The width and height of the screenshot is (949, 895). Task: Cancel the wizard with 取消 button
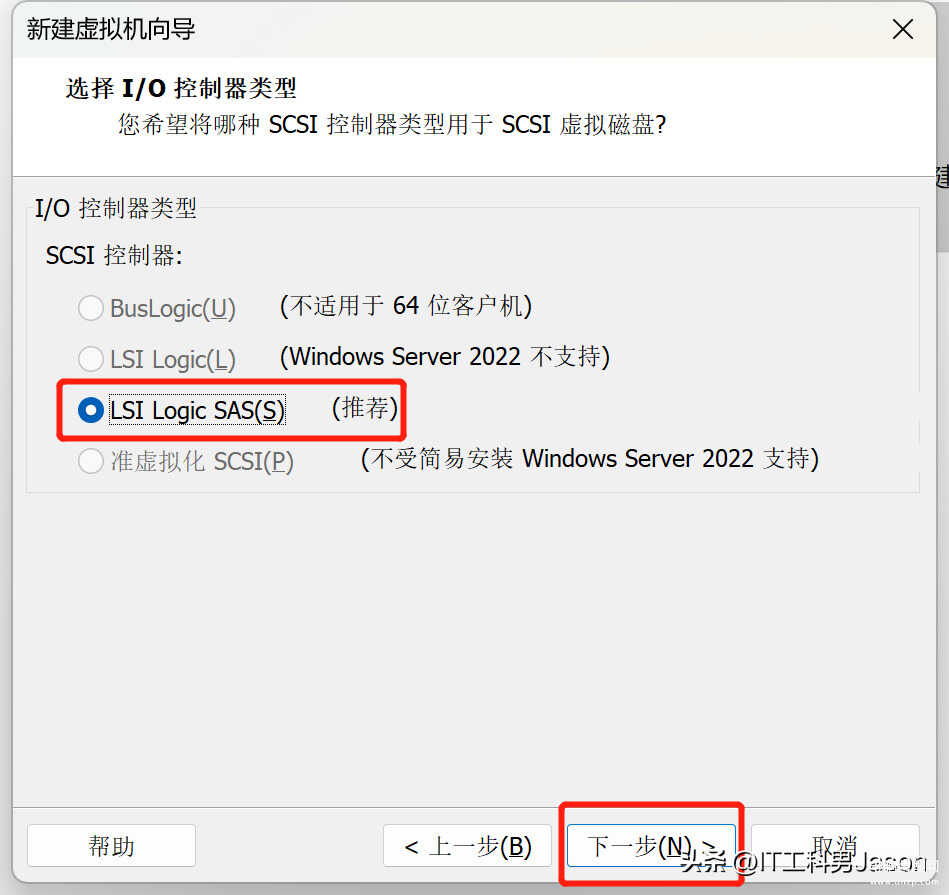click(x=835, y=845)
